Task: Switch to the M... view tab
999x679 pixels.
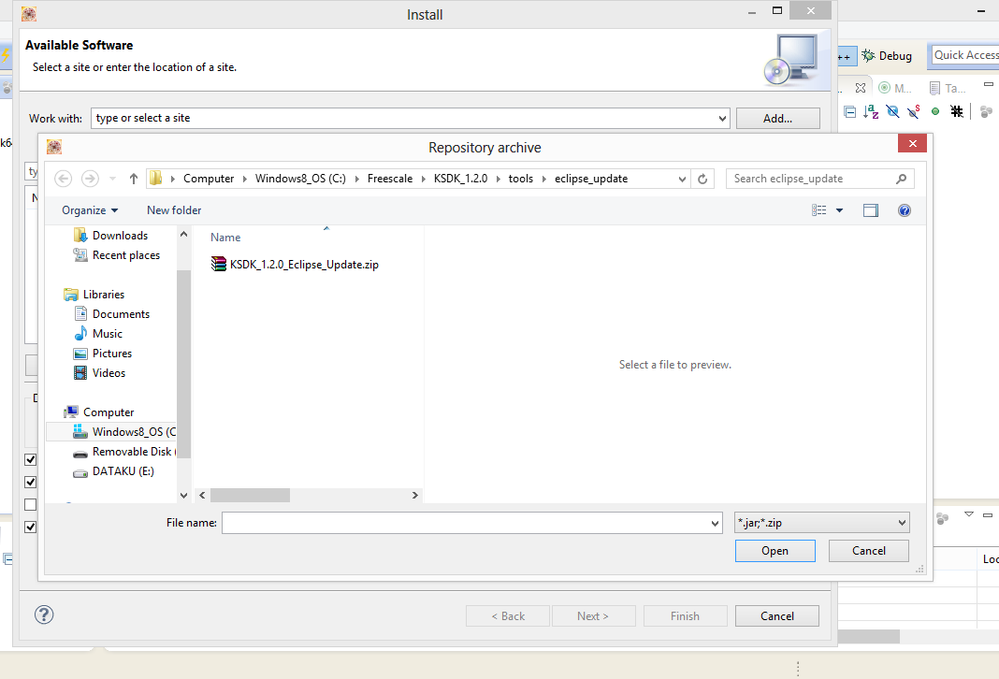Action: 895,88
